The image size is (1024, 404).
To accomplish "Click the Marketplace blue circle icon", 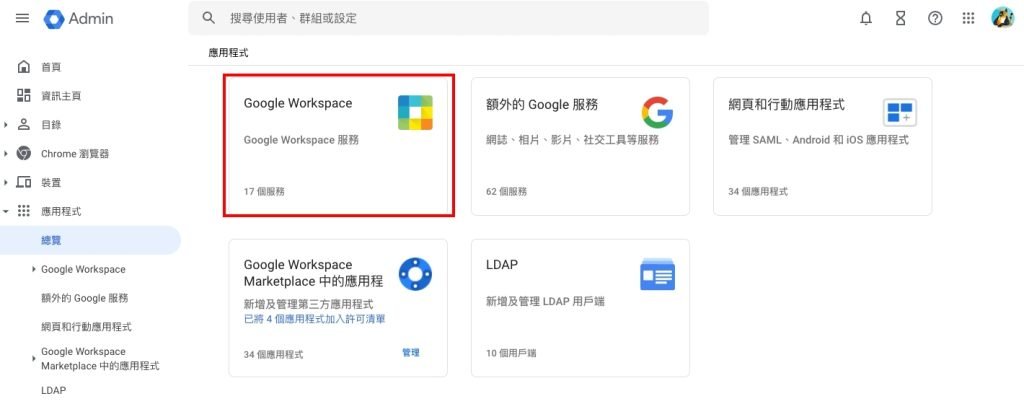I will coord(415,273).
